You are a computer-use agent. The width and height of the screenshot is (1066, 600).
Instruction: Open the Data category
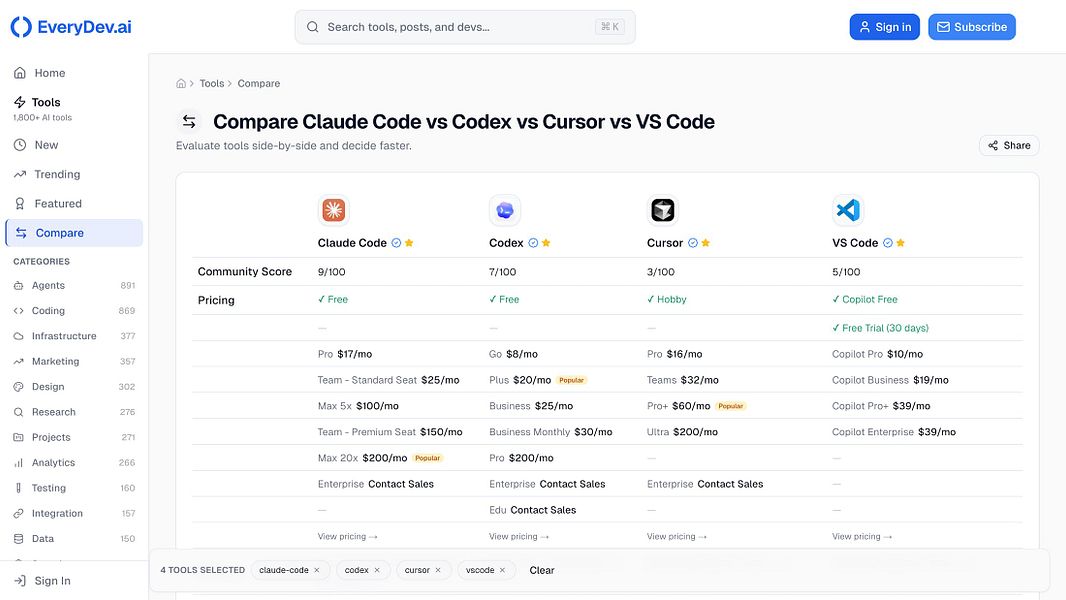tap(74, 538)
